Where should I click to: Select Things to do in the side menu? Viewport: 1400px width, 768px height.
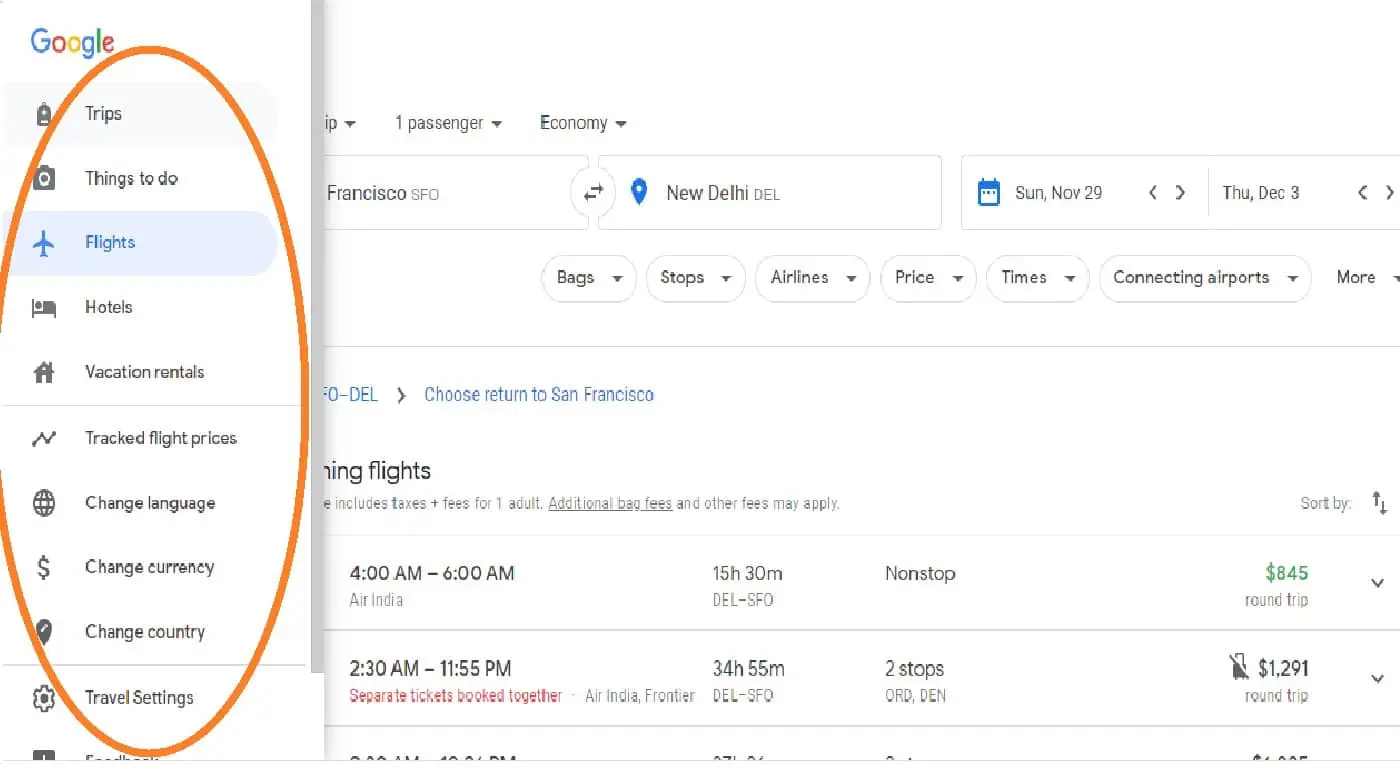click(x=138, y=179)
